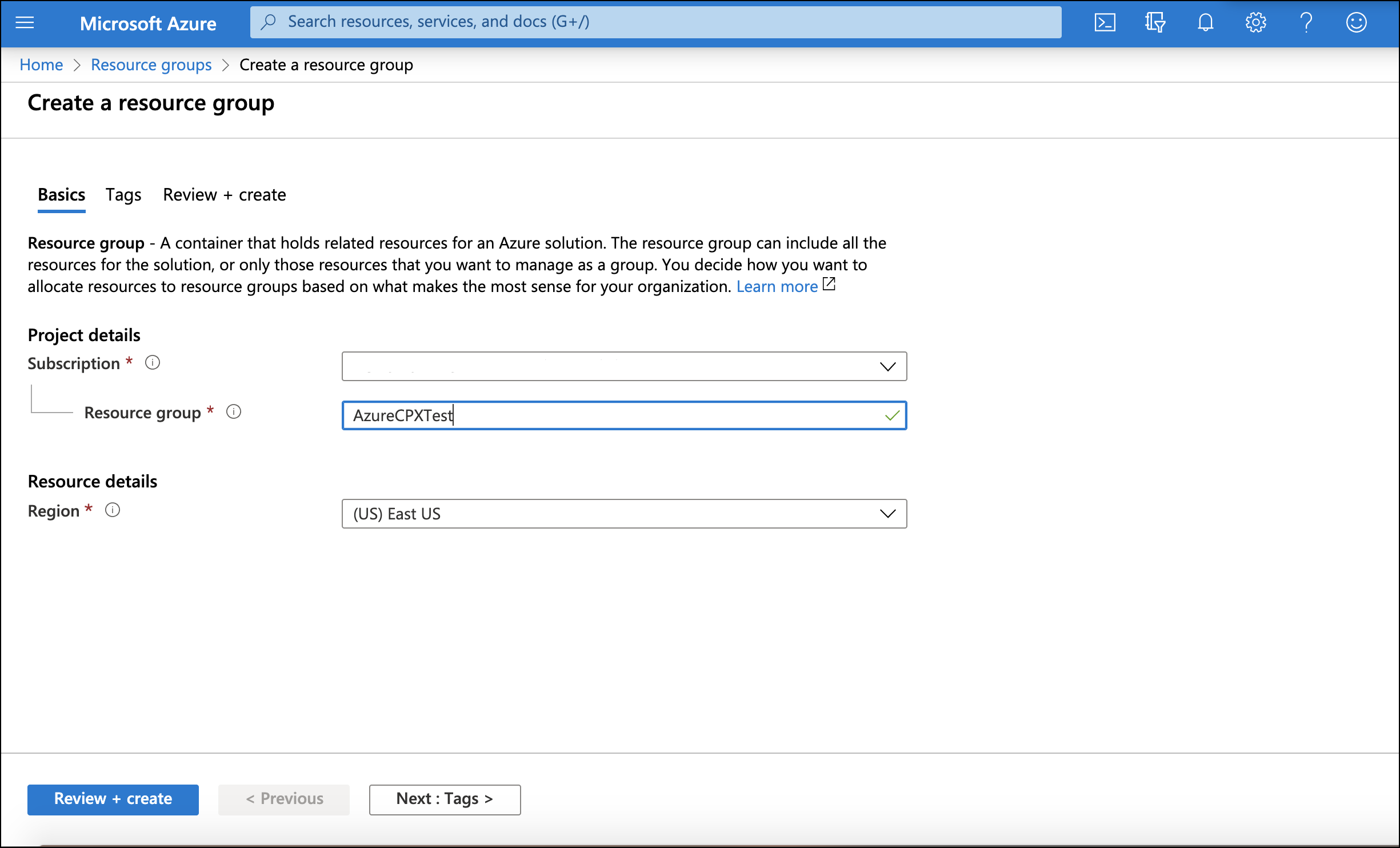This screenshot has height=848, width=1400.
Task: Follow the Learn more link
Action: (x=777, y=286)
